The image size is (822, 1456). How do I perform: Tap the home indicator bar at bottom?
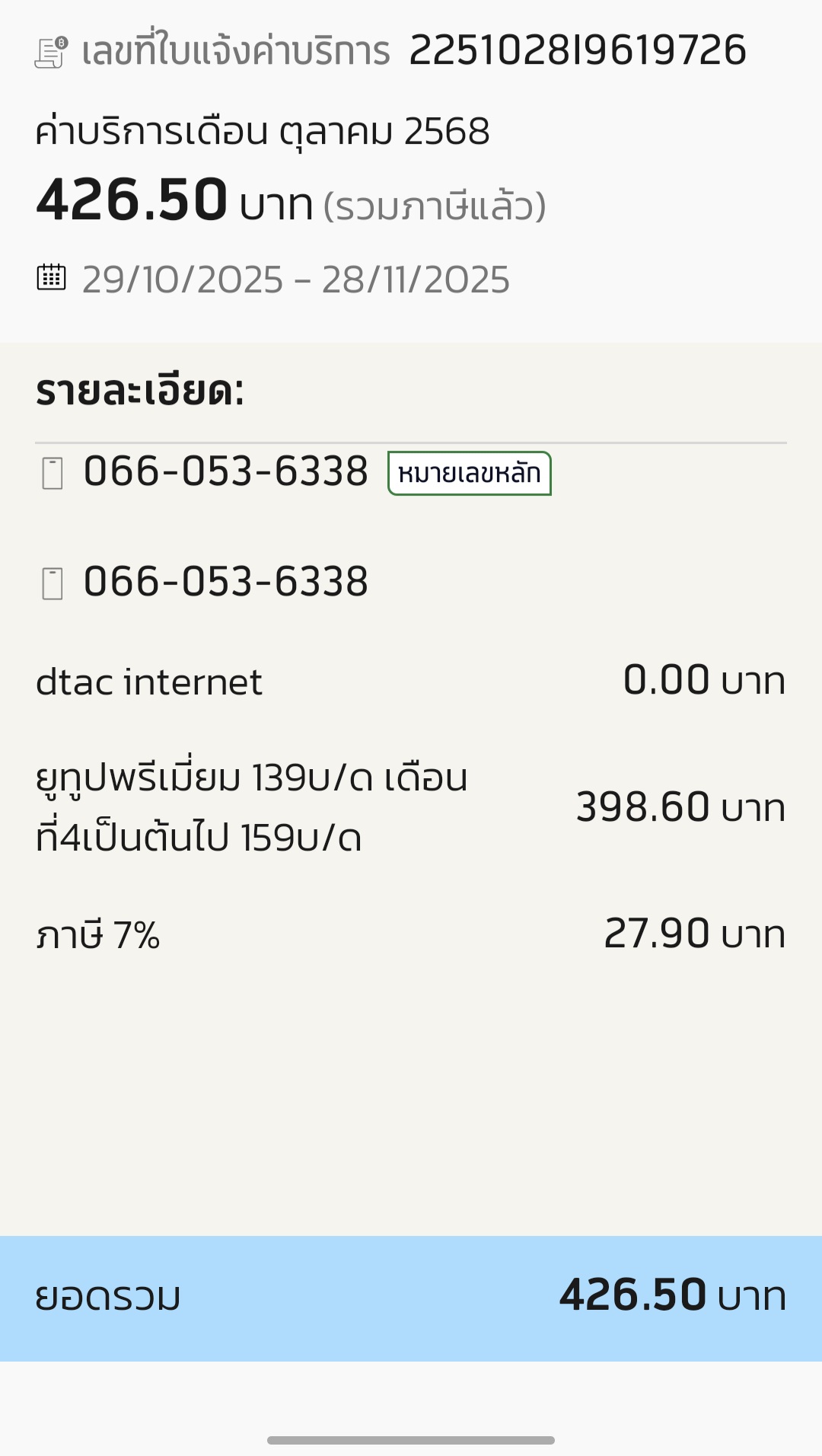click(x=411, y=1440)
